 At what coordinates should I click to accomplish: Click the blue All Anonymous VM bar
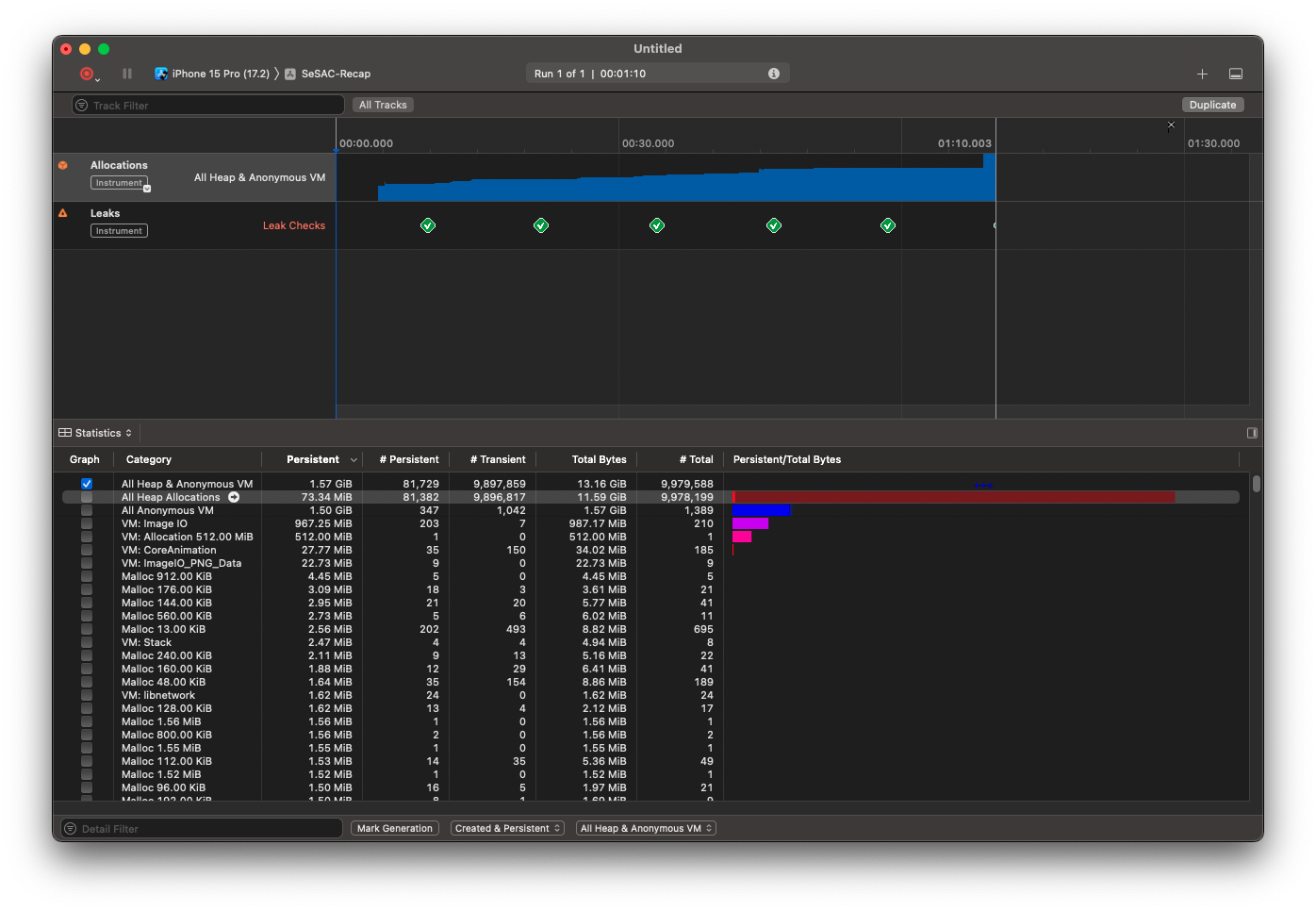click(762, 510)
